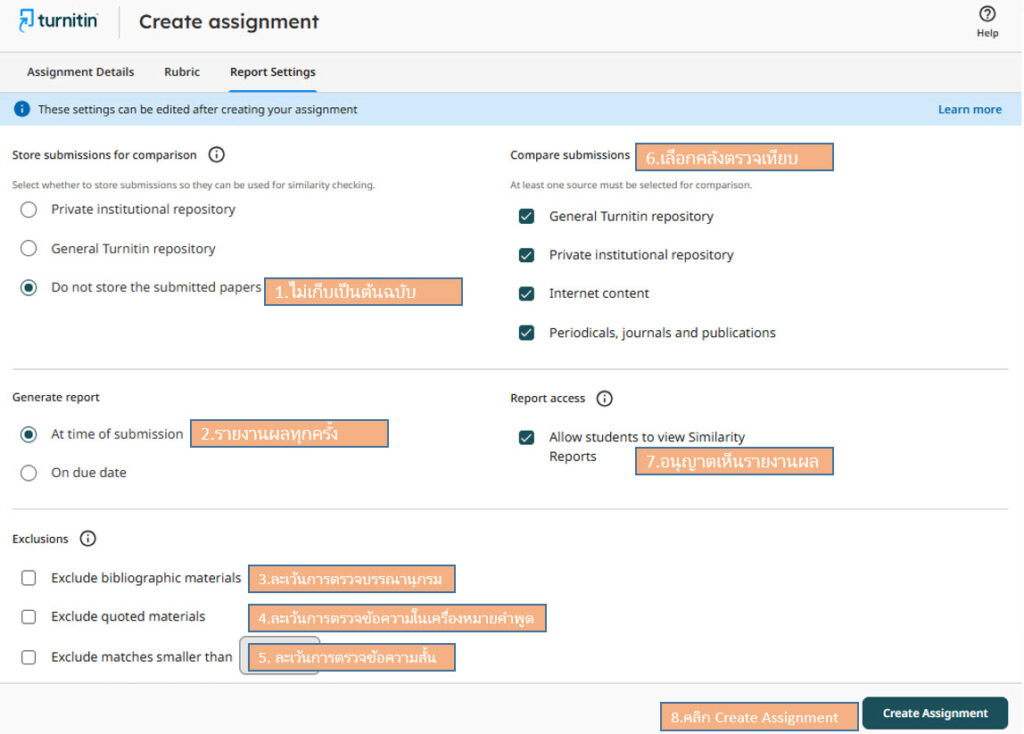Toggle Internet content comparison checkbox
1024x734 pixels.
526,294
